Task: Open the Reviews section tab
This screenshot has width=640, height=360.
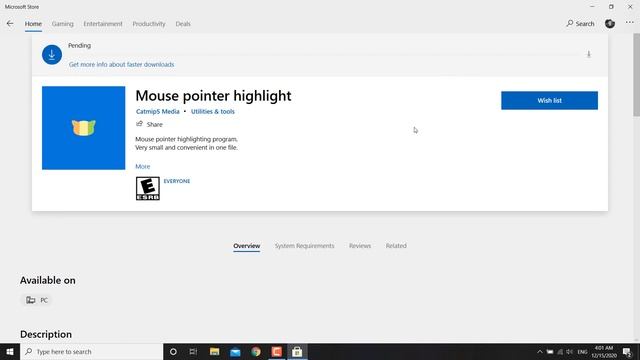Action: point(360,246)
